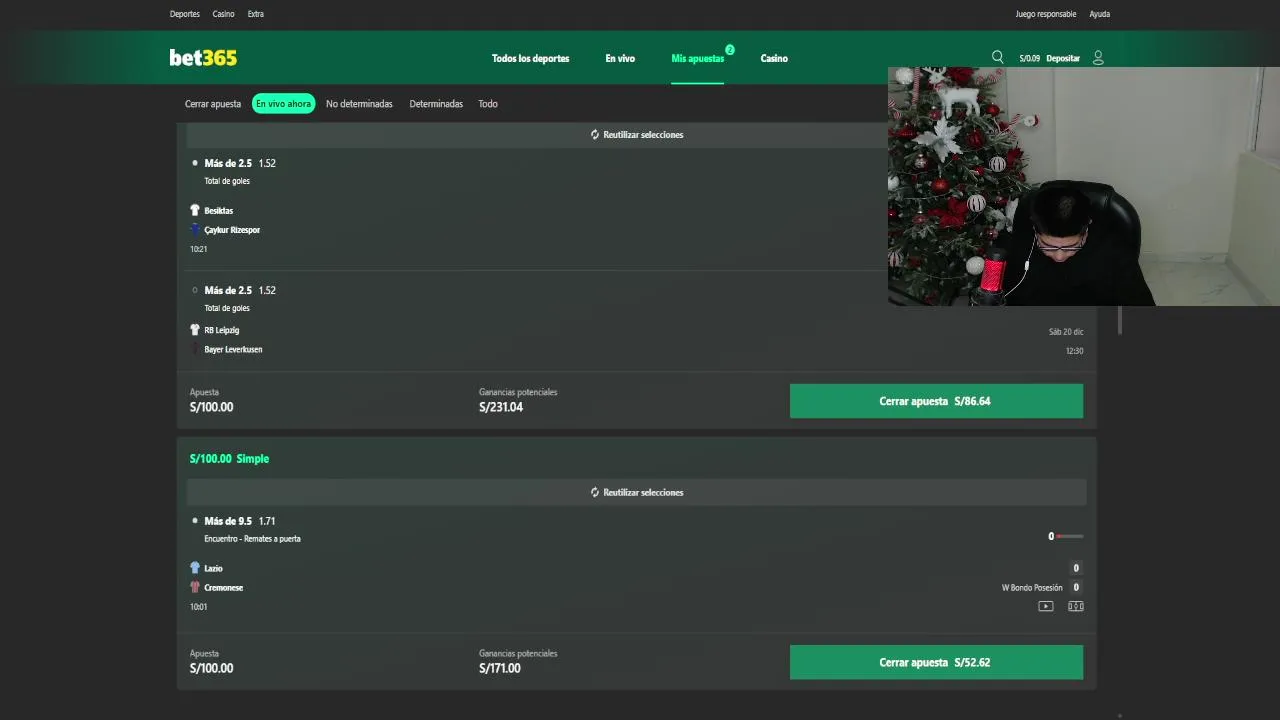Viewport: 1280px width, 720px height.
Task: Click the W Bondo Posesión label
Action: [1032, 587]
